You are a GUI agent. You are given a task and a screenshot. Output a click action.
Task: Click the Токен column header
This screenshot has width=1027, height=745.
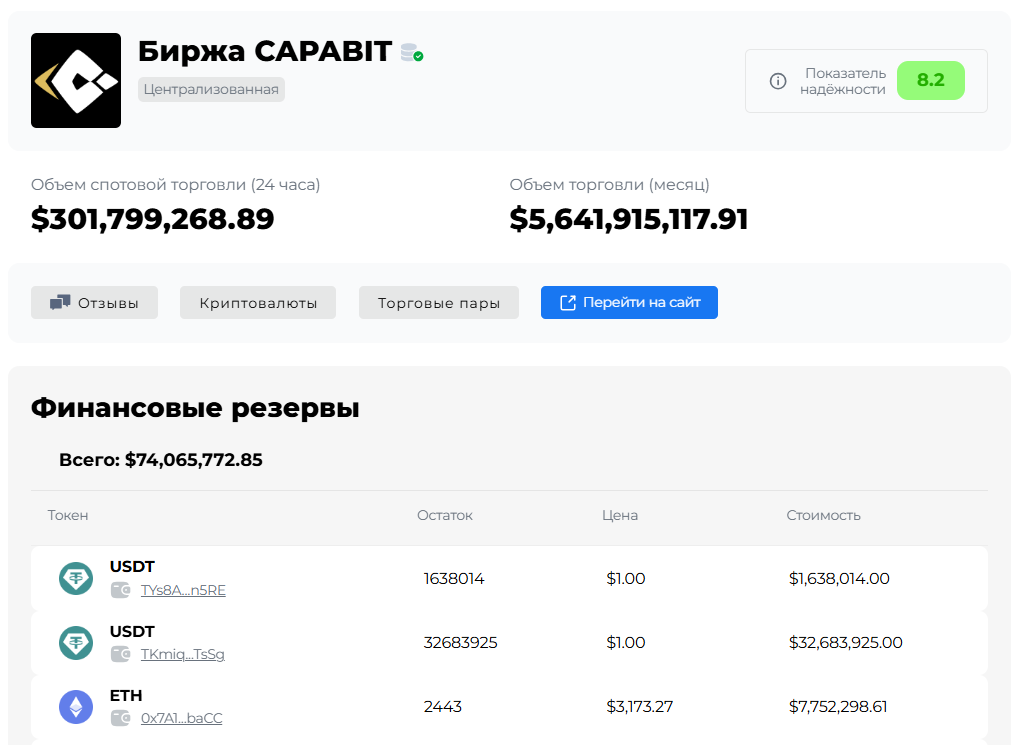(x=68, y=516)
